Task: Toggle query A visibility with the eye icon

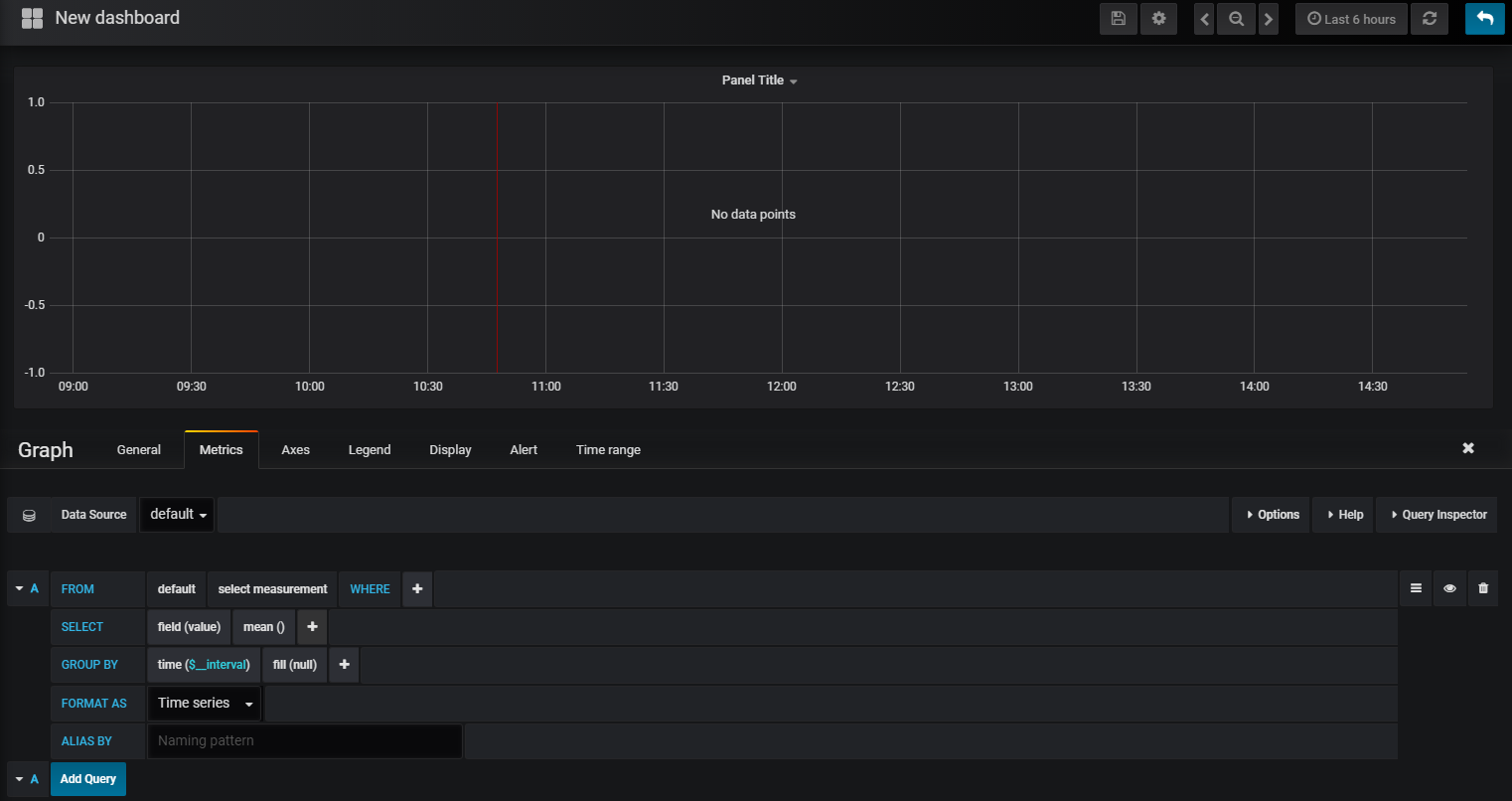Action: pyautogui.click(x=1449, y=588)
